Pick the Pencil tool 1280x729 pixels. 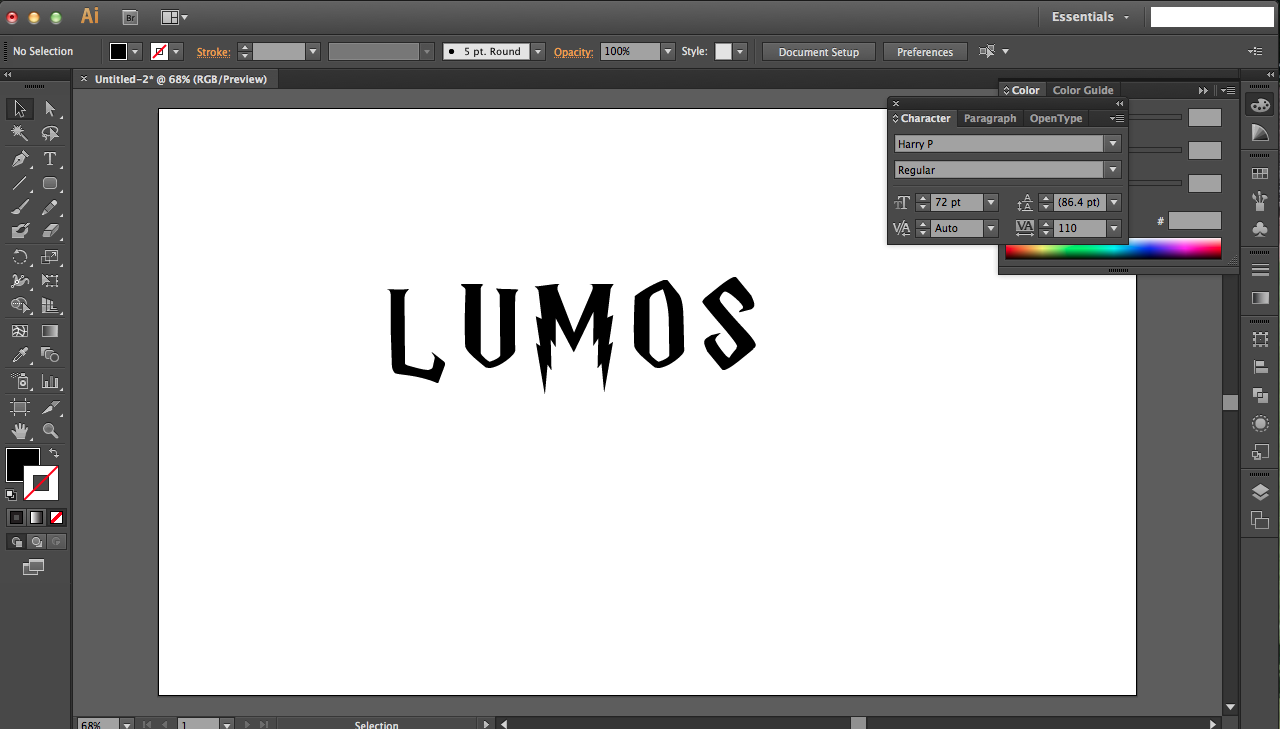pos(50,208)
